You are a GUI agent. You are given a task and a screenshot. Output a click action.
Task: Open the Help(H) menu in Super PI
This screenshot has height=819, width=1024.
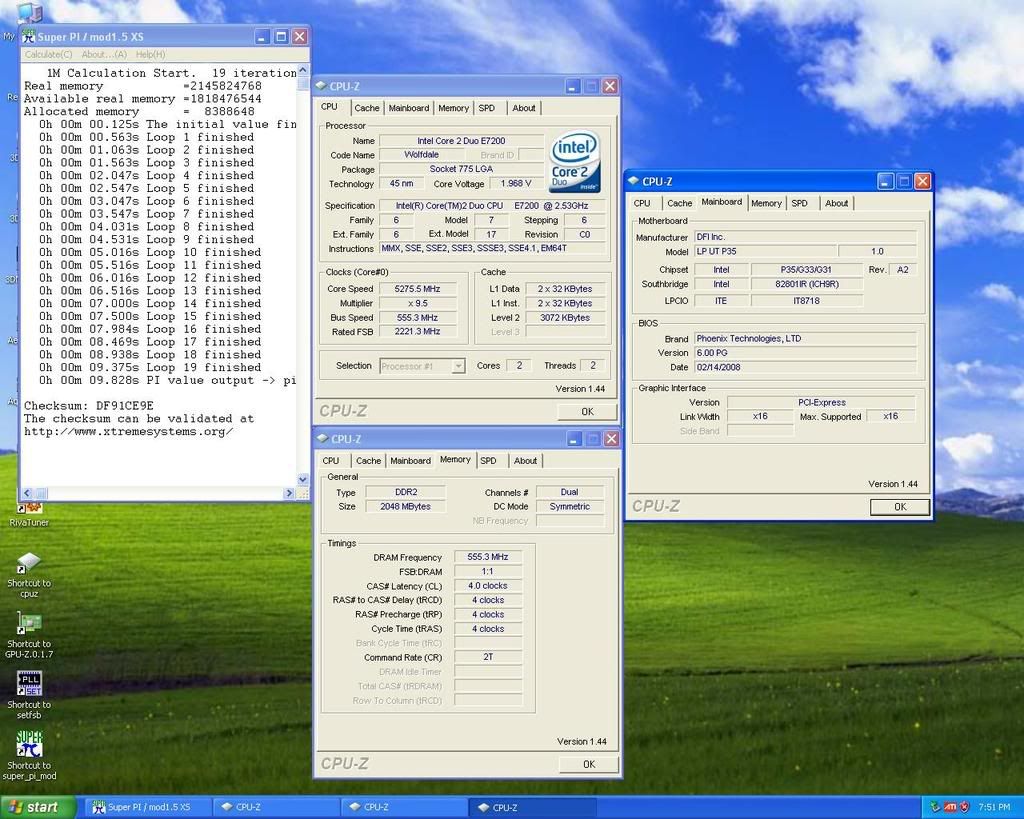click(150, 54)
